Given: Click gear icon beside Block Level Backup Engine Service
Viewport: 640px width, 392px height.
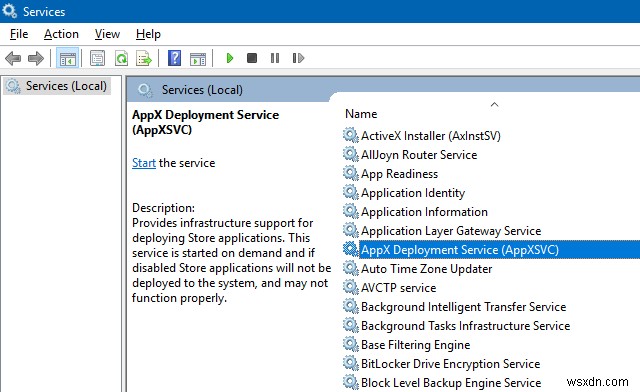Looking at the screenshot, I should coord(351,382).
